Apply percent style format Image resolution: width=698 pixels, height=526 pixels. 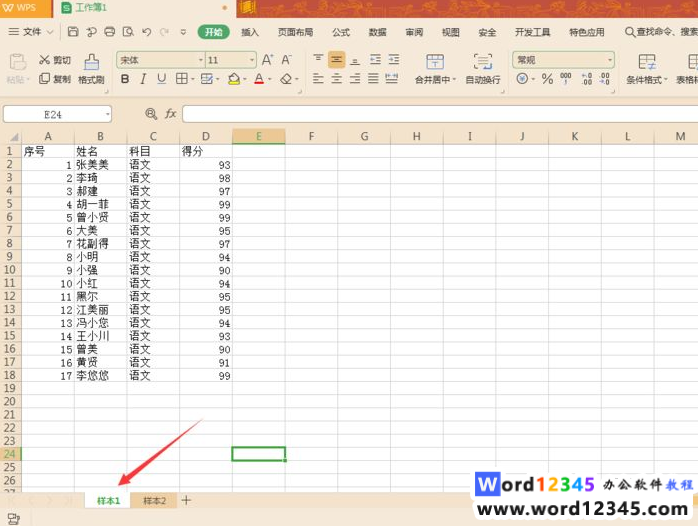(547, 79)
